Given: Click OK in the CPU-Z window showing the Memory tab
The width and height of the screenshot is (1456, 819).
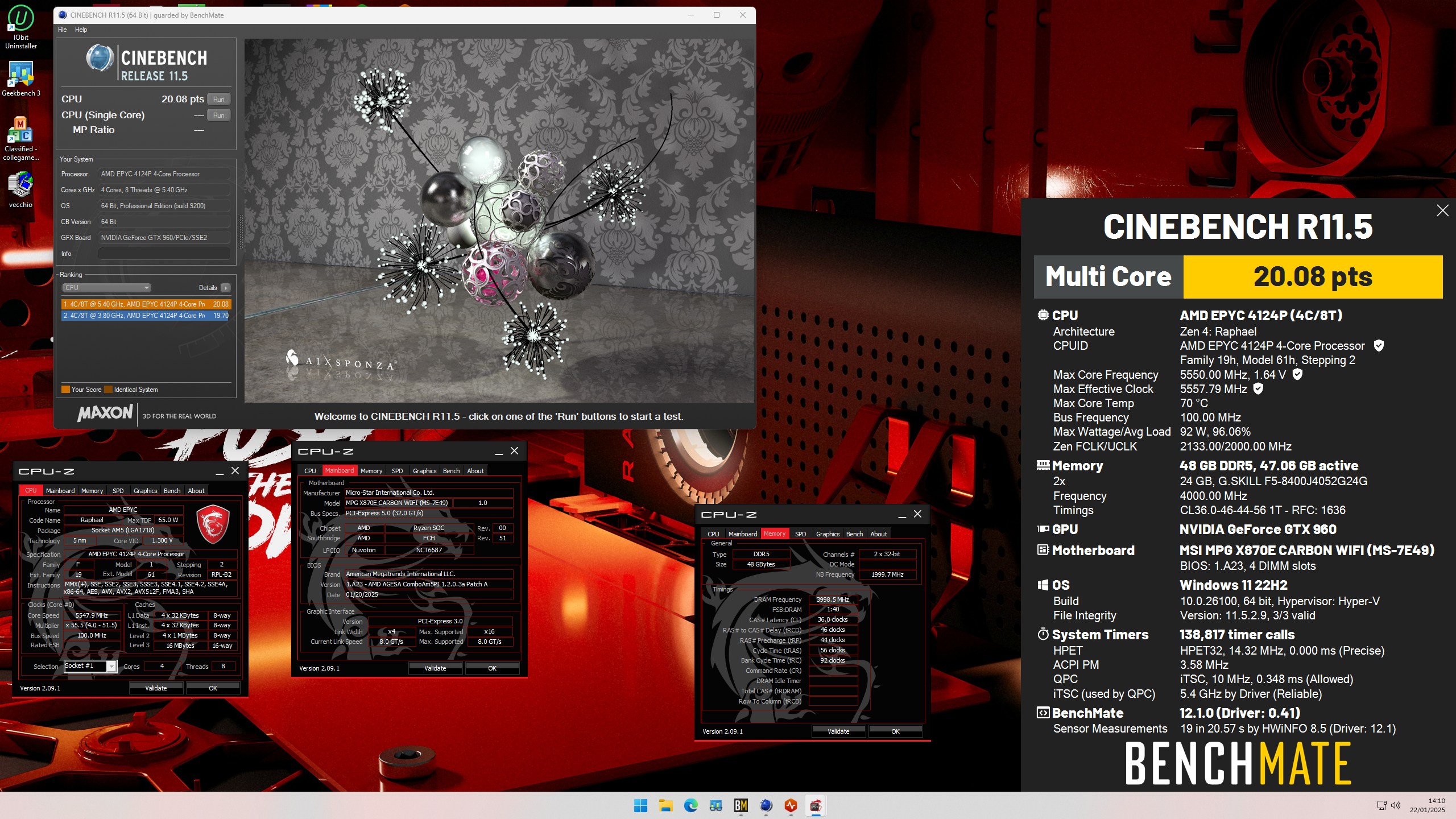Looking at the screenshot, I should [896, 731].
